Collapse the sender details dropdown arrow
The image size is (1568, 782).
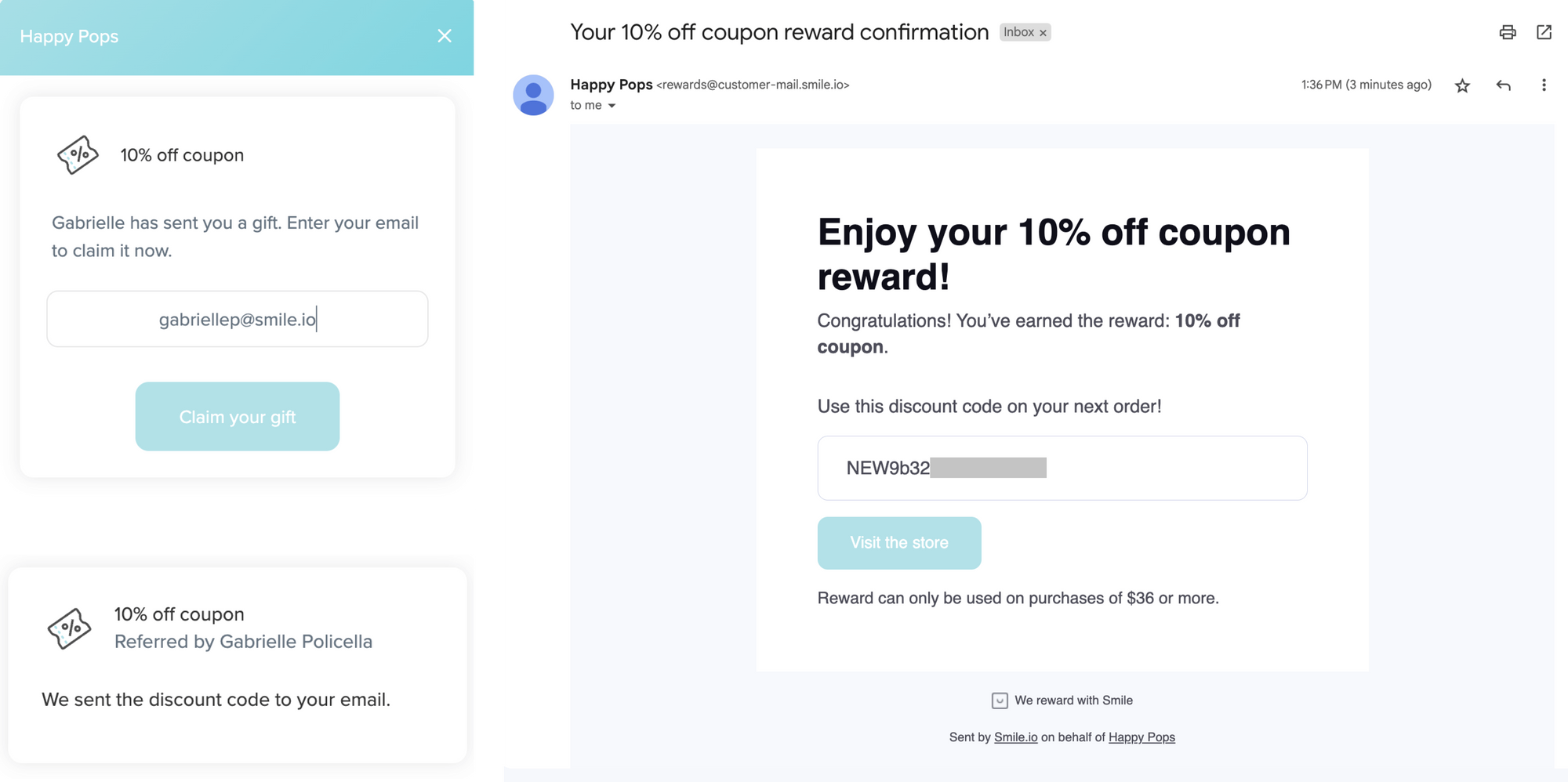pos(612,105)
